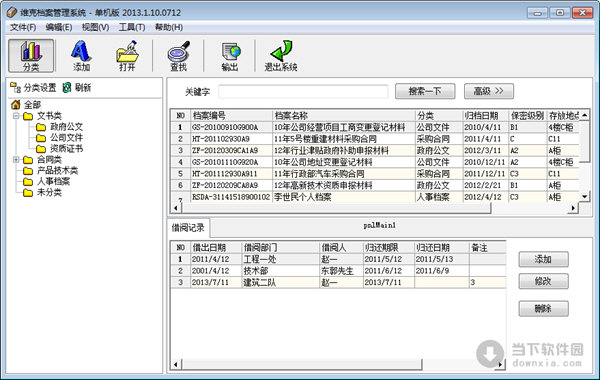Select the 分类 toolbar icon
The width and height of the screenshot is (600, 380).
31,56
